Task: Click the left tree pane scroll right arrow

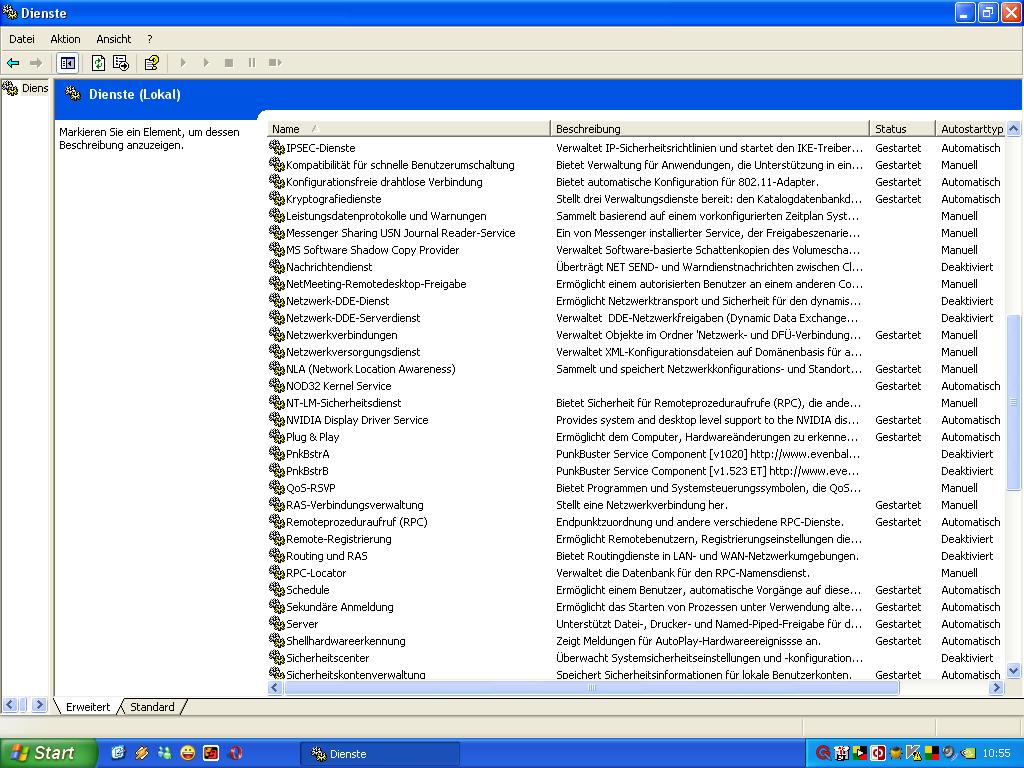Action: [39, 705]
